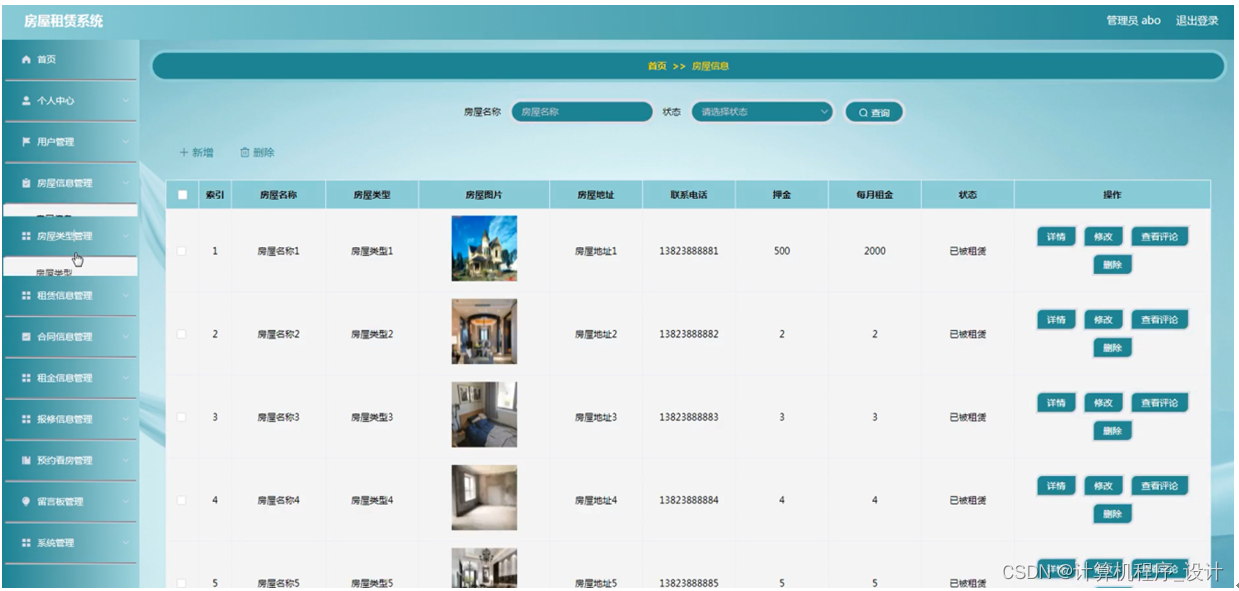Click row-level 删除 for 房屋名称3
Viewport: 1239px width, 591px height.
pos(1112,431)
